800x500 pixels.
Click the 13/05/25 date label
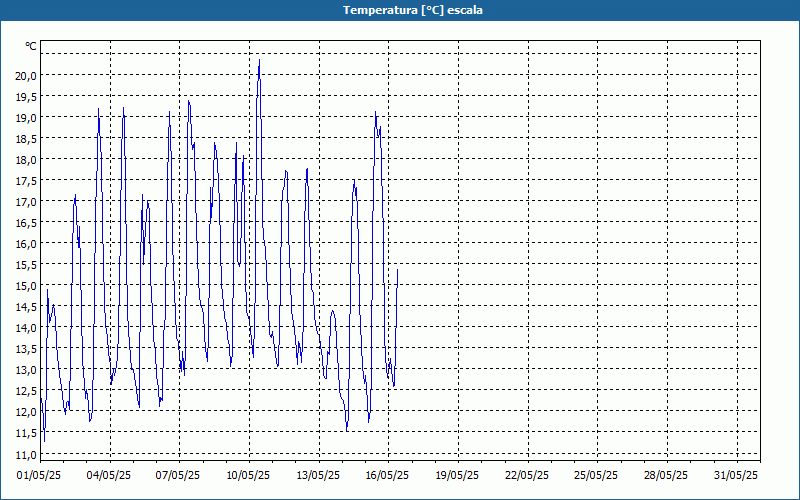(318, 476)
